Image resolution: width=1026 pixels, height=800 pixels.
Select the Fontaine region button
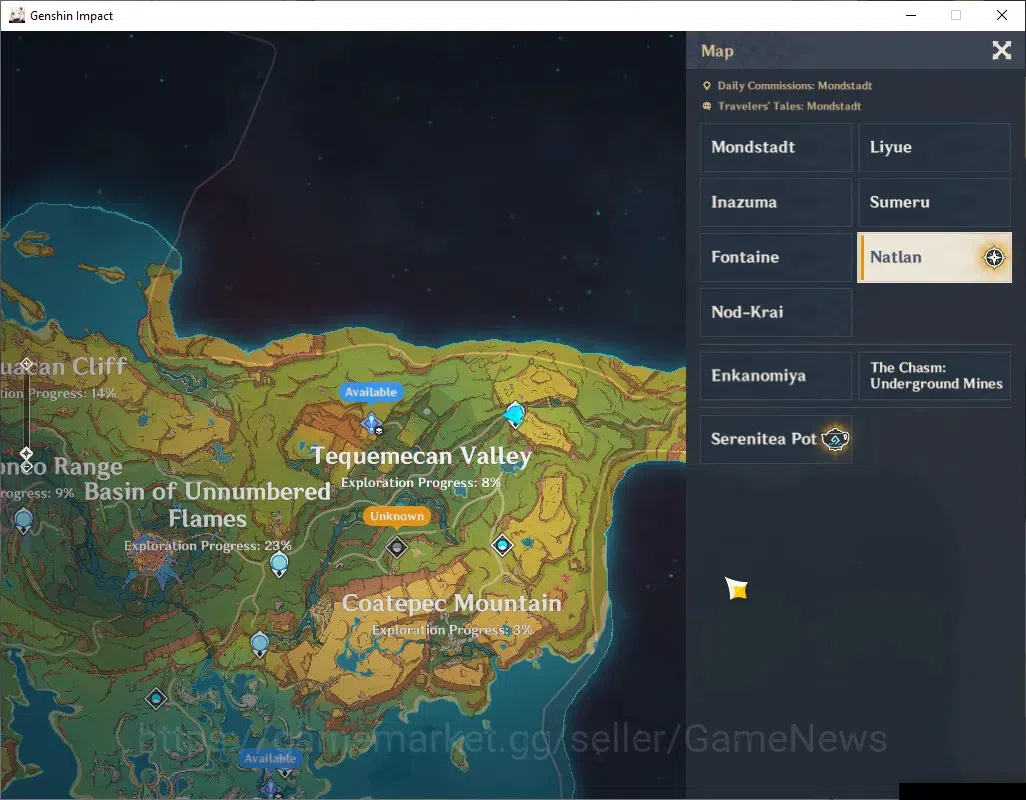click(x=775, y=257)
